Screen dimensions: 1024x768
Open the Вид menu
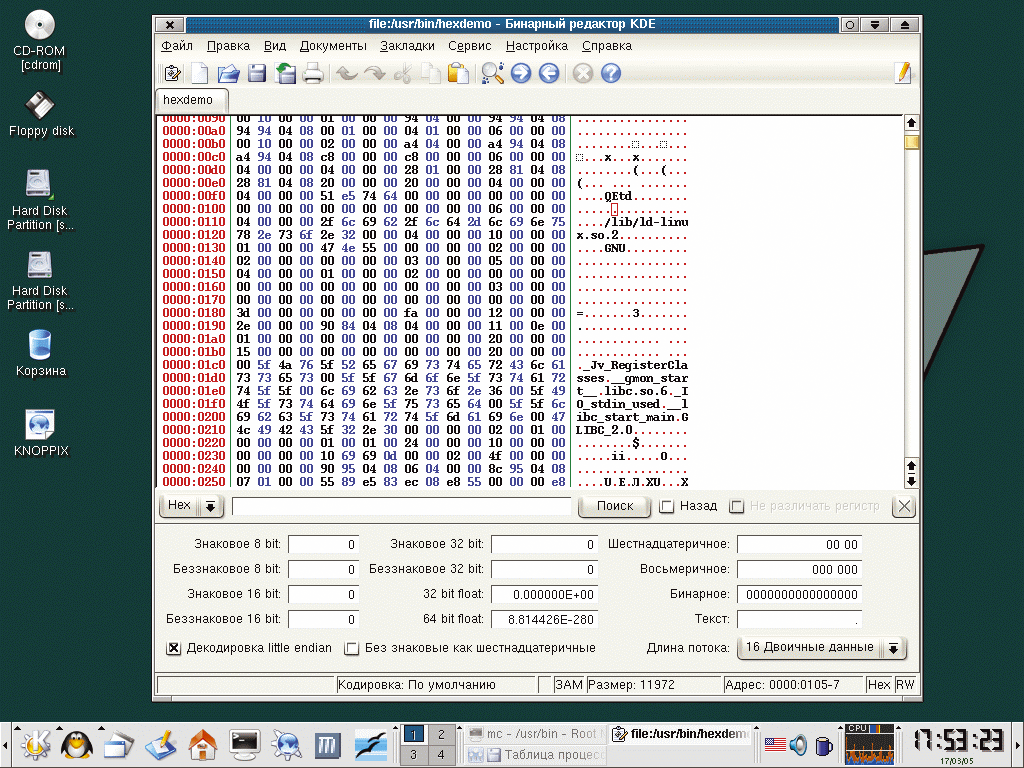tap(275, 46)
